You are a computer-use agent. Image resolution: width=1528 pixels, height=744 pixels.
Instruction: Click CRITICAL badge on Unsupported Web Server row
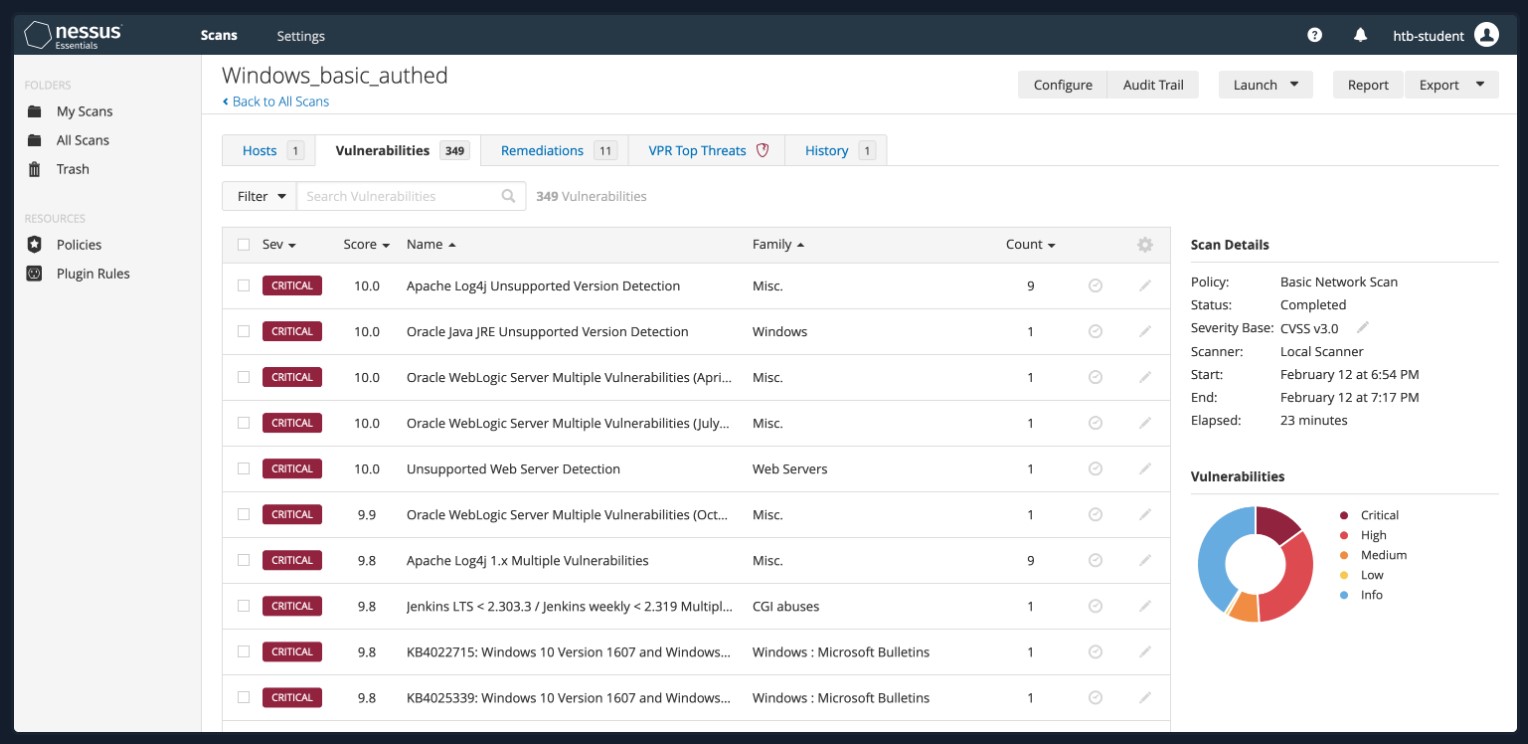point(292,468)
